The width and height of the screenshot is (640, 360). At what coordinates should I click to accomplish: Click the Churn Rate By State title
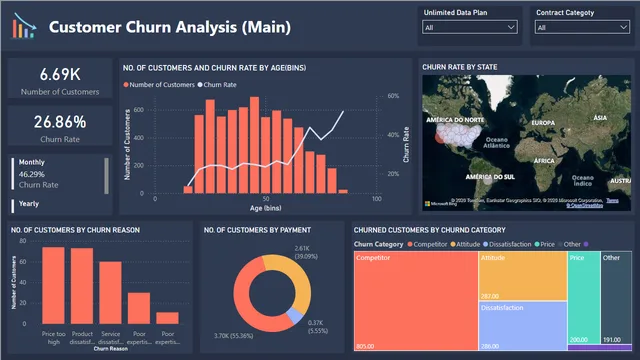click(x=460, y=67)
